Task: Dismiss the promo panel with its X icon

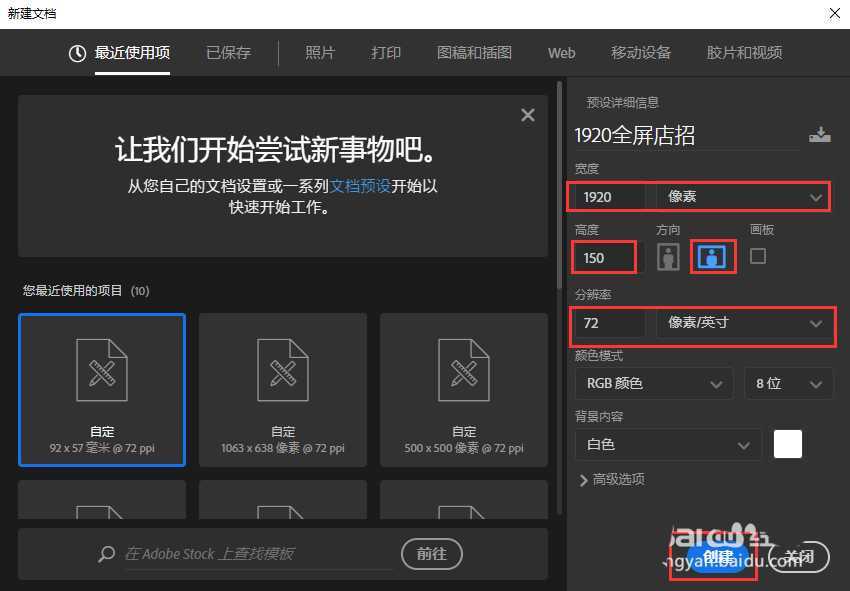Action: pyautogui.click(x=527, y=114)
